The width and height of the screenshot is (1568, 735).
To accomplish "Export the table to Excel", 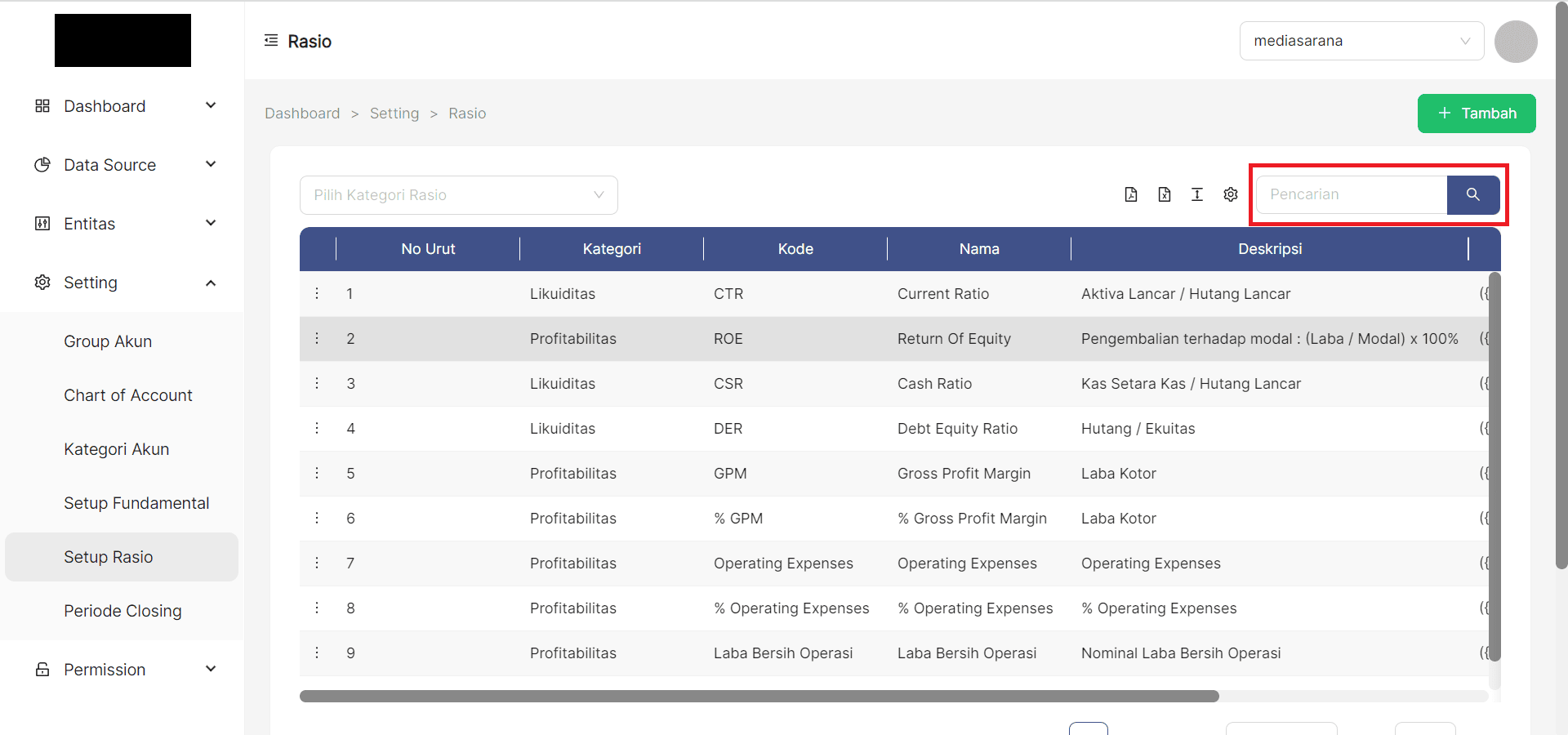I will point(1165,194).
